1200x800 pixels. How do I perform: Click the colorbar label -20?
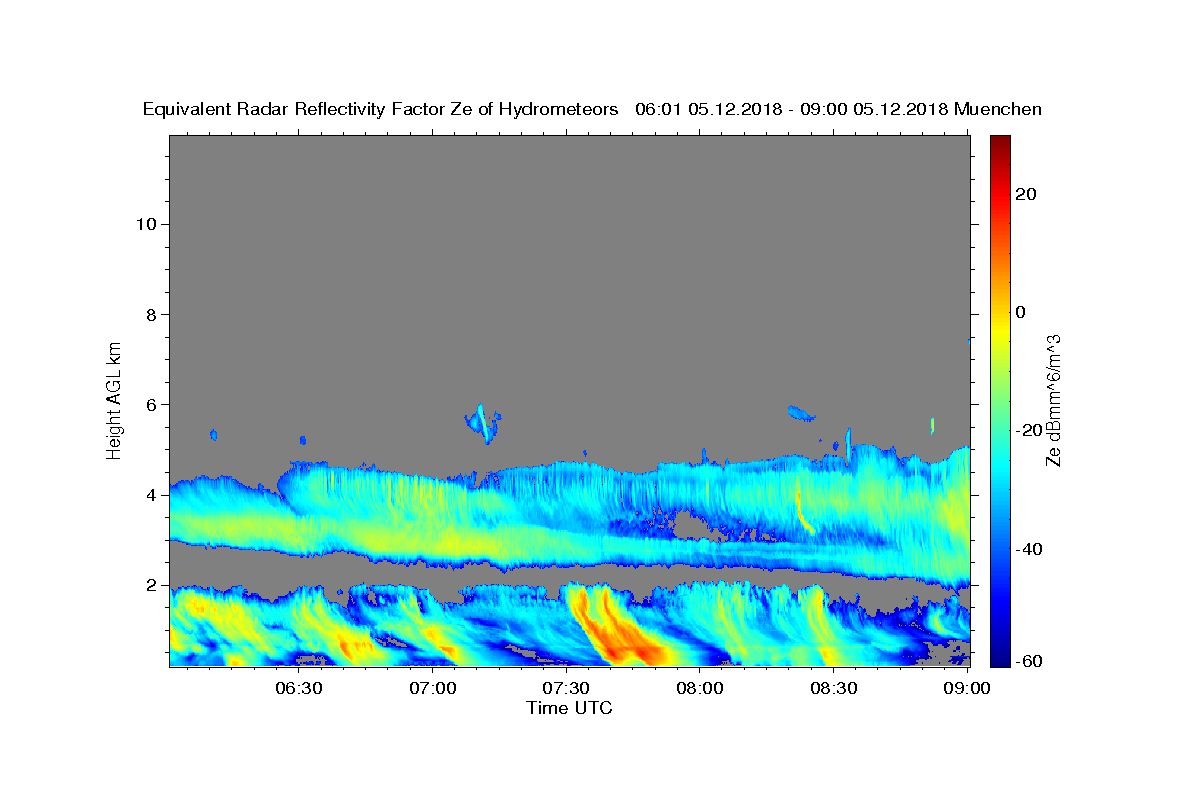1029,430
